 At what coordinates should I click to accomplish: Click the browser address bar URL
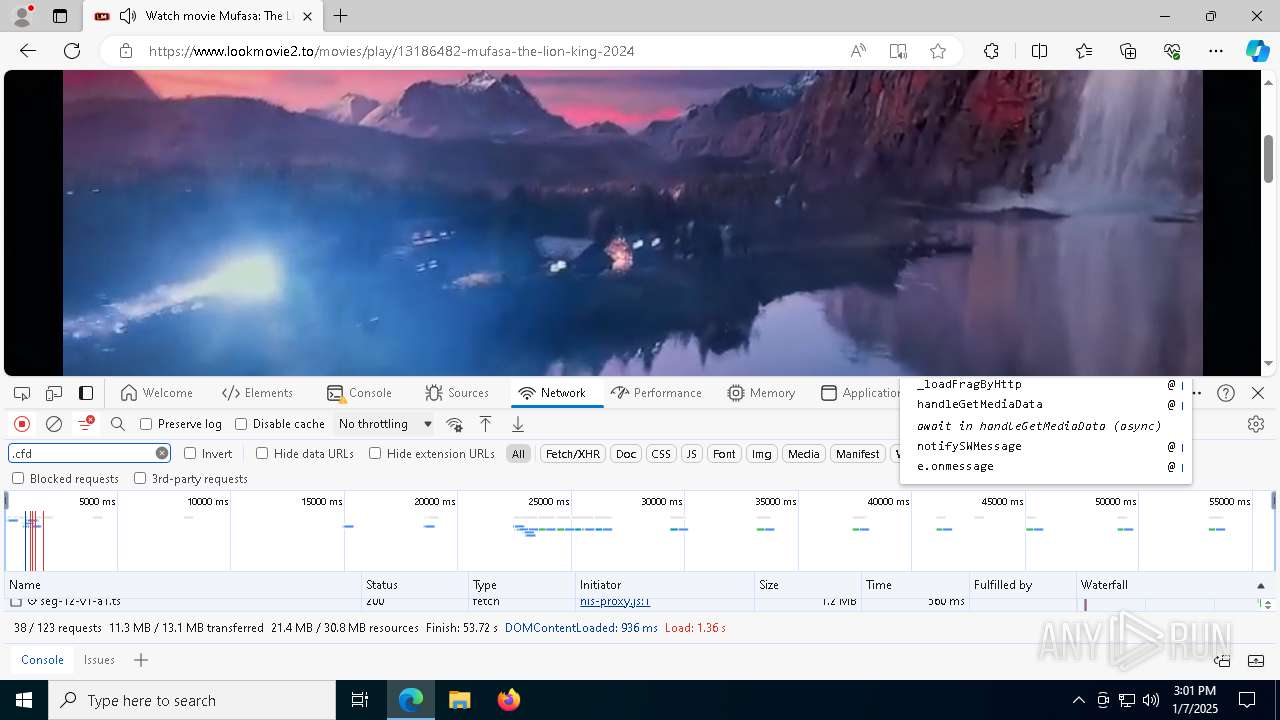click(392, 51)
